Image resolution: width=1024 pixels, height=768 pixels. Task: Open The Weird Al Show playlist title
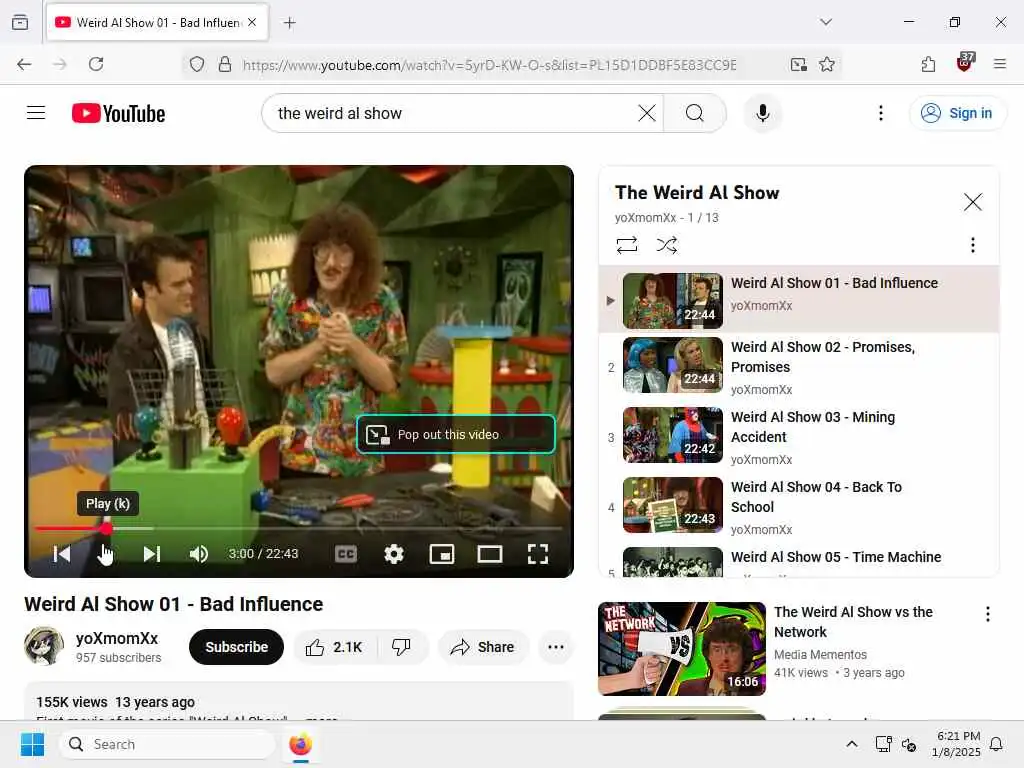coord(697,193)
